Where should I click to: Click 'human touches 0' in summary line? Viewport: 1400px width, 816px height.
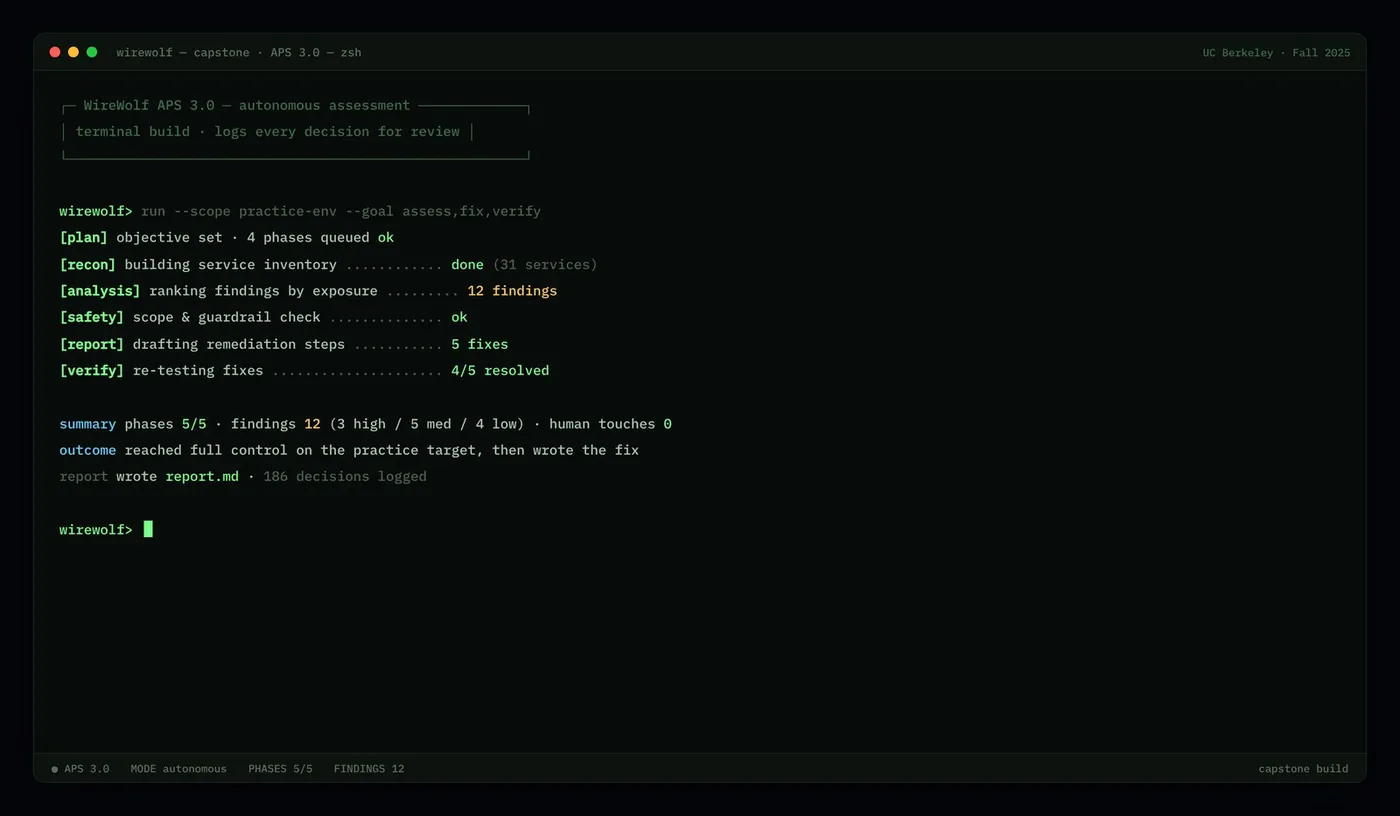click(x=610, y=424)
